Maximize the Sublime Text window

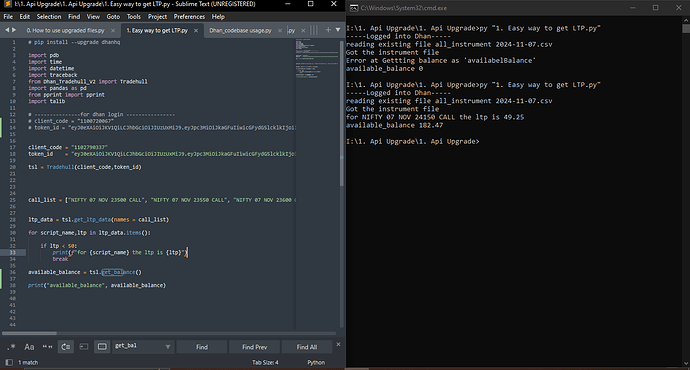tap(311, 4)
